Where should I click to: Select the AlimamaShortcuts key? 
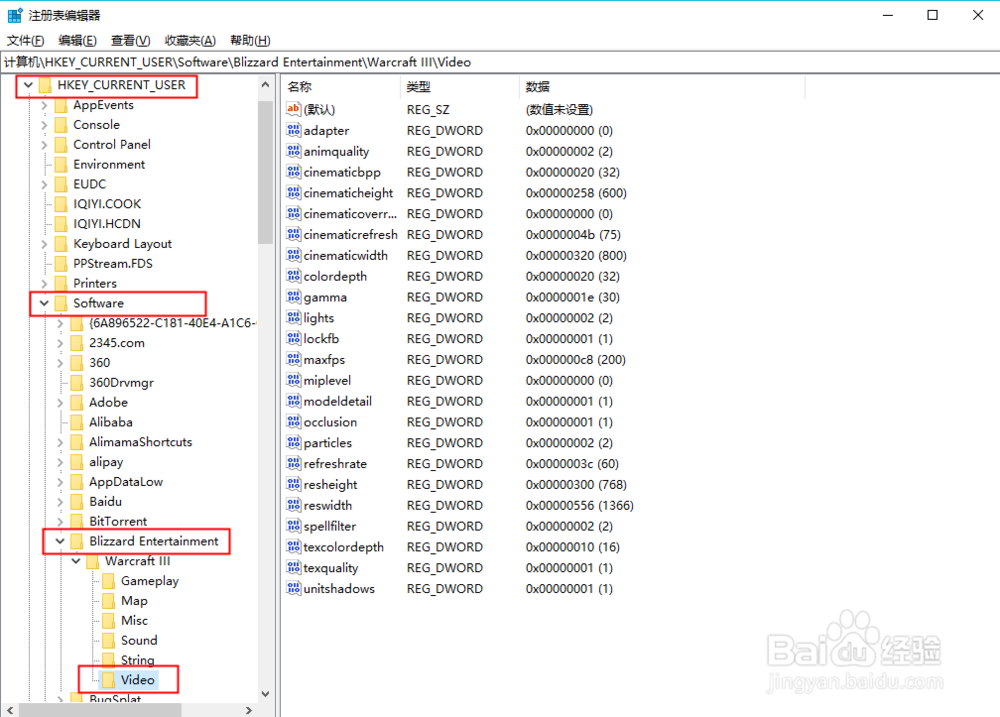(140, 441)
